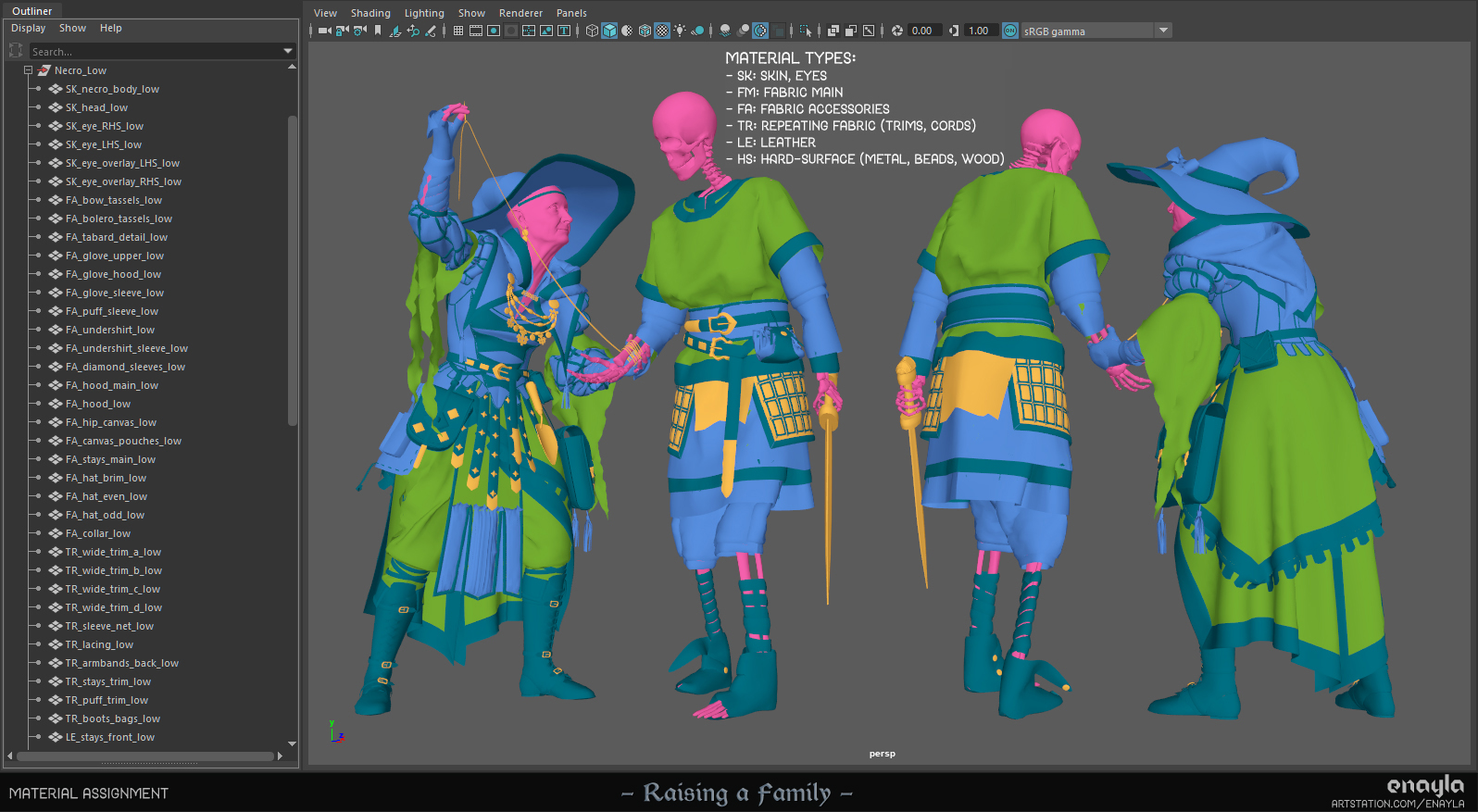Click the Film Gate icon
Image resolution: width=1478 pixels, height=812 pixels.
(476, 31)
